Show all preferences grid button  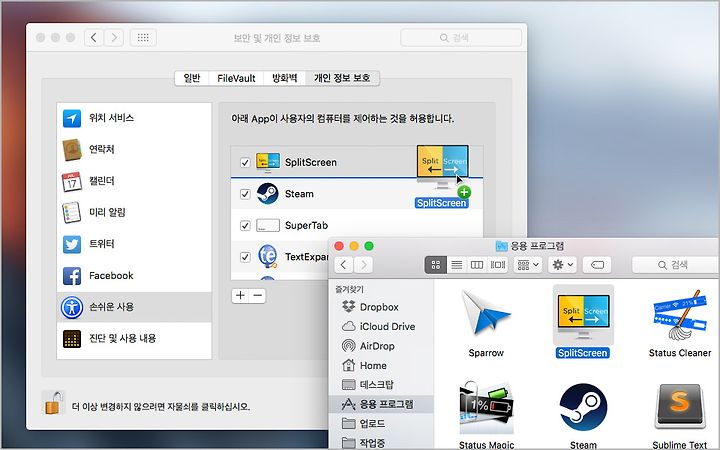pyautogui.click(x=143, y=38)
